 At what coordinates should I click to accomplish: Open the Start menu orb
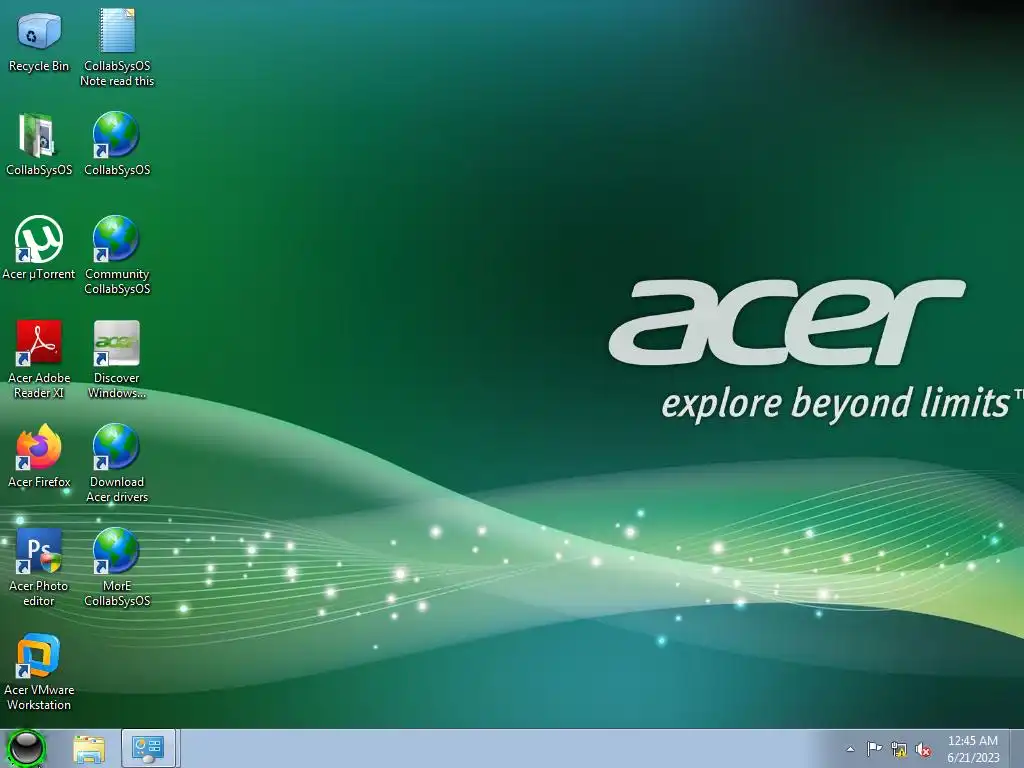[27, 748]
